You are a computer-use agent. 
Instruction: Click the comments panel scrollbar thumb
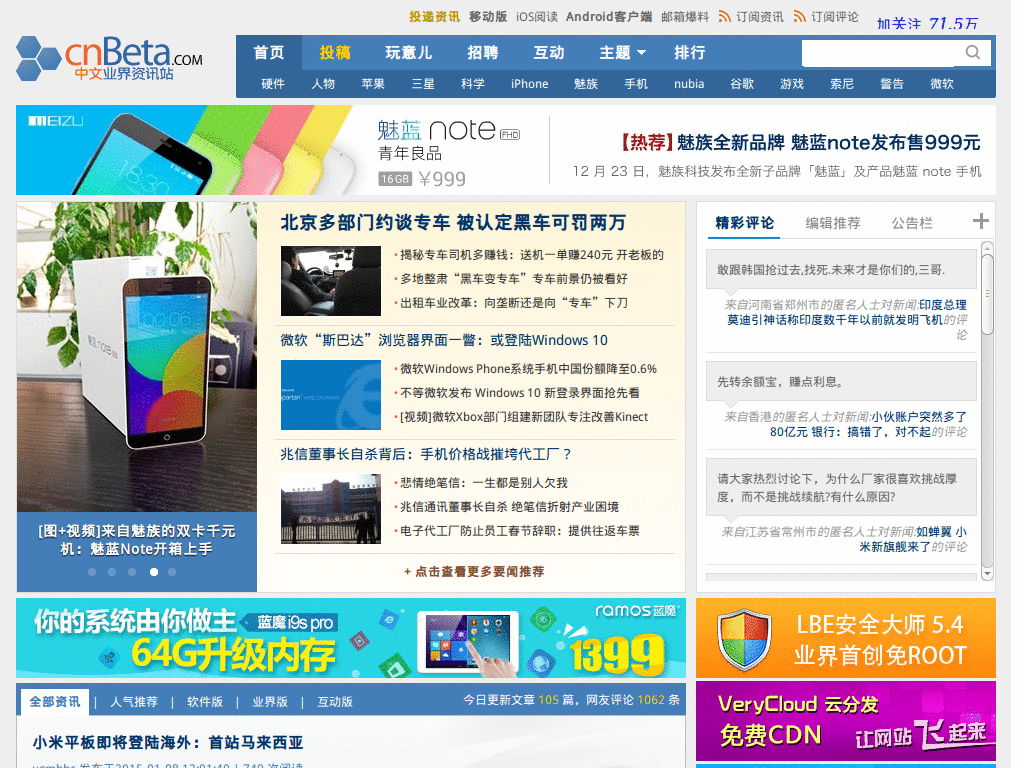[987, 294]
